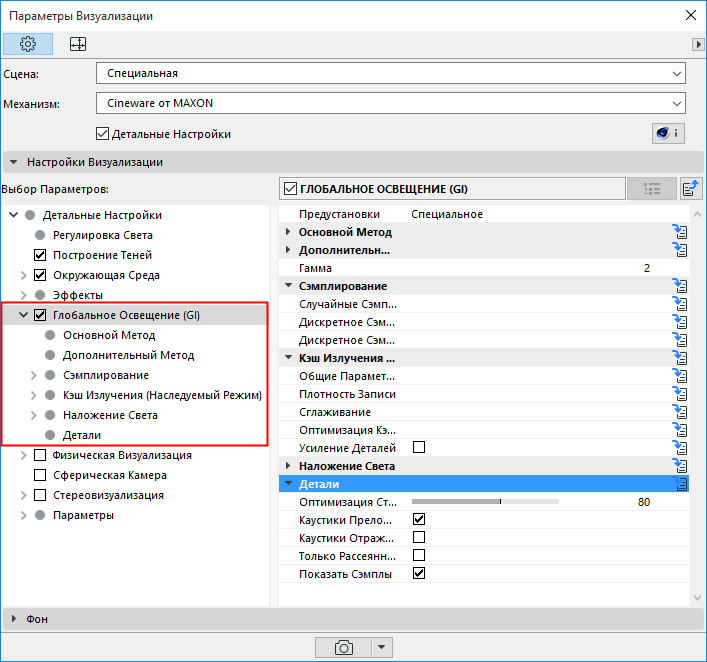Click Предустановки value Специальное

(x=447, y=214)
